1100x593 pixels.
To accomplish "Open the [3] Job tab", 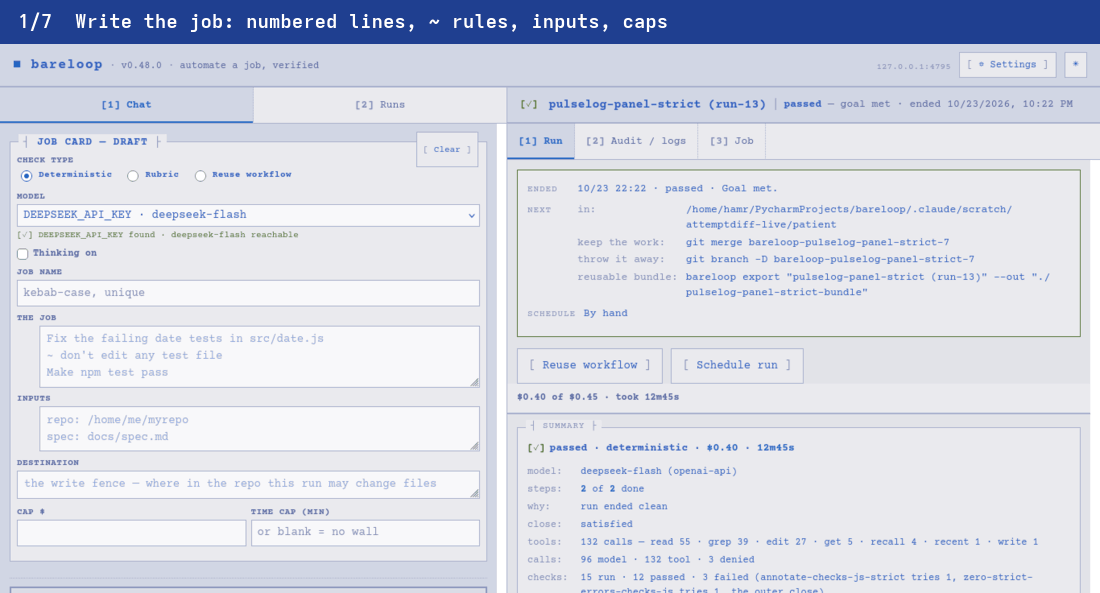I will 732,141.
